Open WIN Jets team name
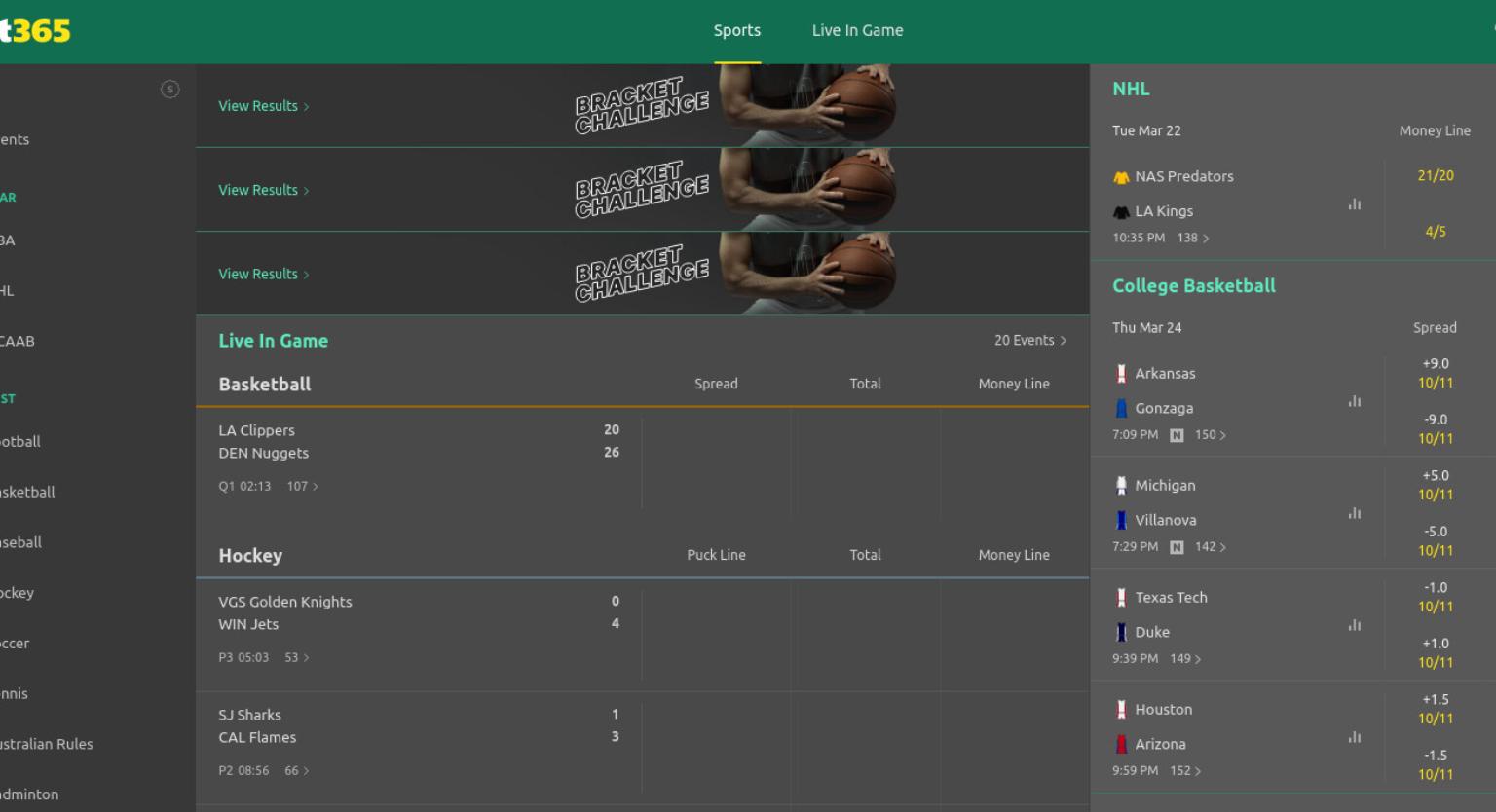 click(248, 624)
